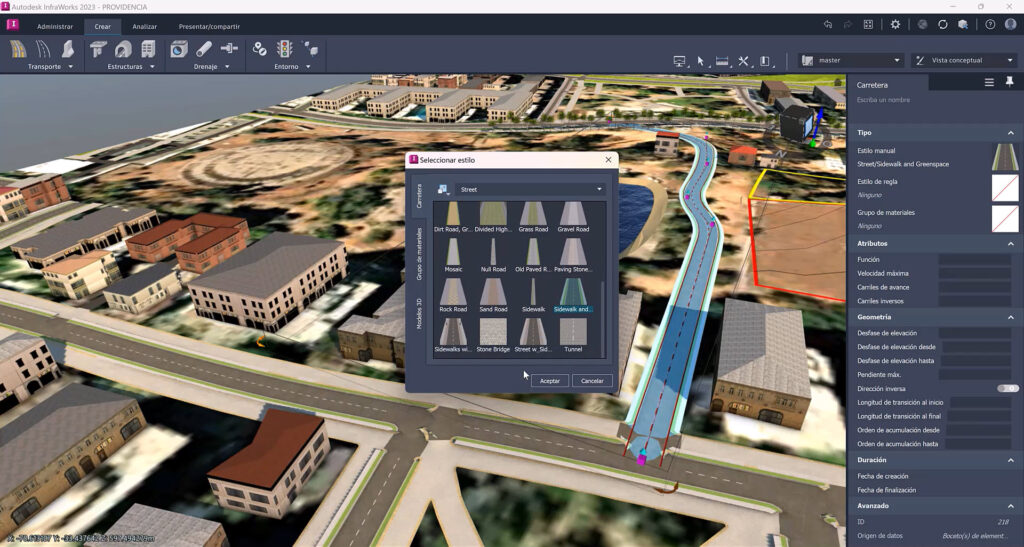Click the Estilo de regla empty swatch
Image resolution: width=1024 pixels, height=547 pixels.
click(1004, 187)
